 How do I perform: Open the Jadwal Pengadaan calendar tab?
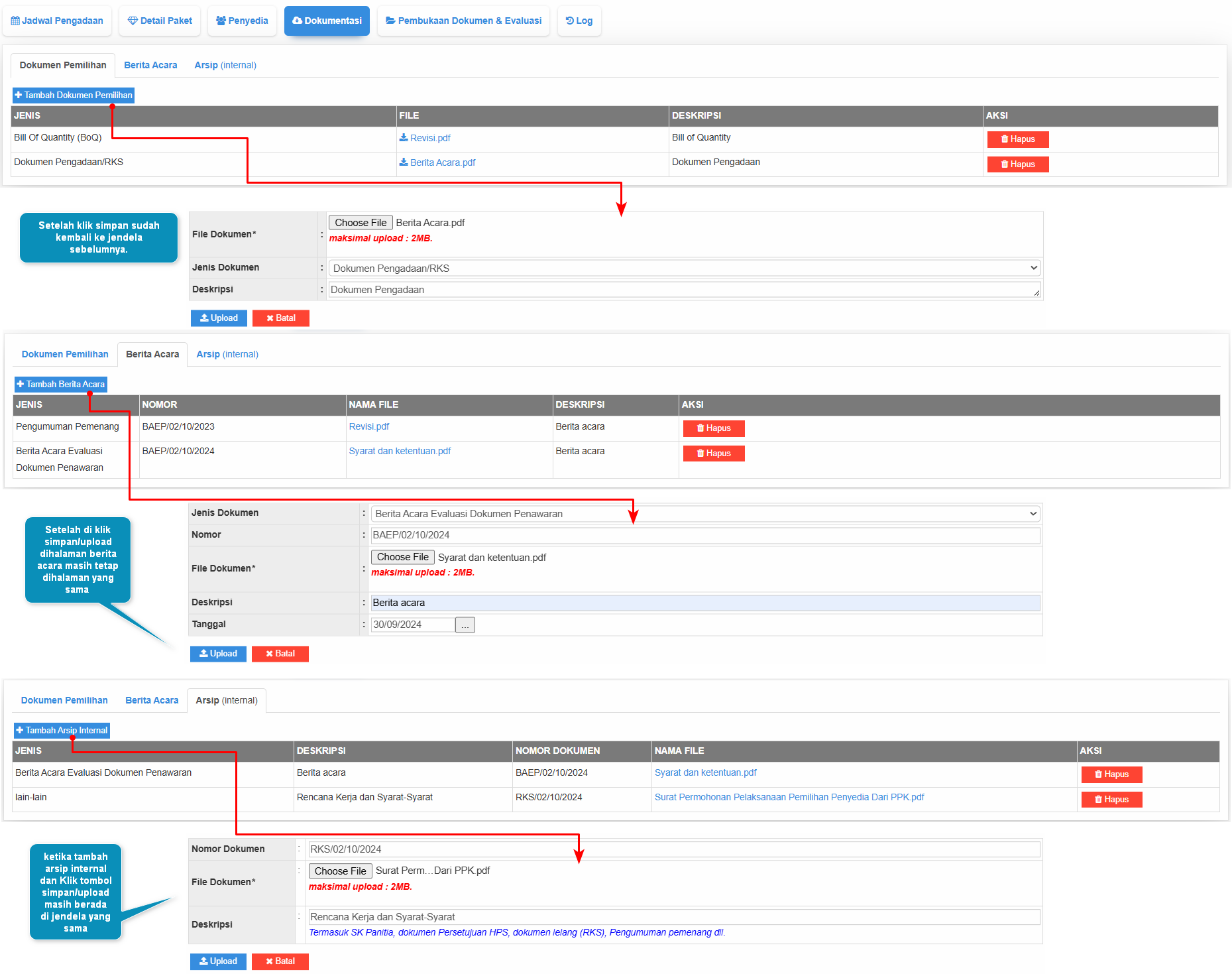click(57, 21)
